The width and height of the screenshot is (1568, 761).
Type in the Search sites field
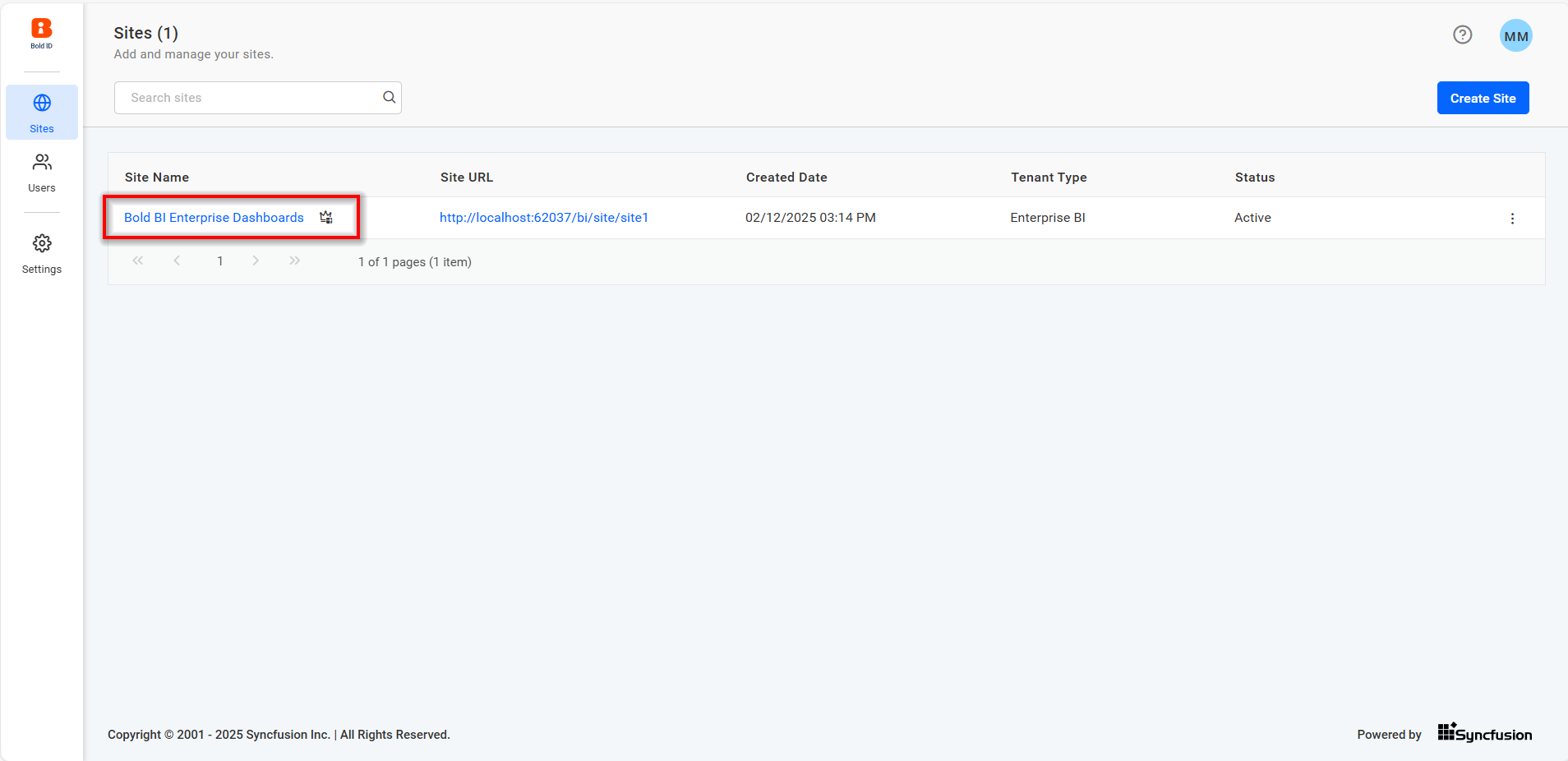[x=247, y=98]
